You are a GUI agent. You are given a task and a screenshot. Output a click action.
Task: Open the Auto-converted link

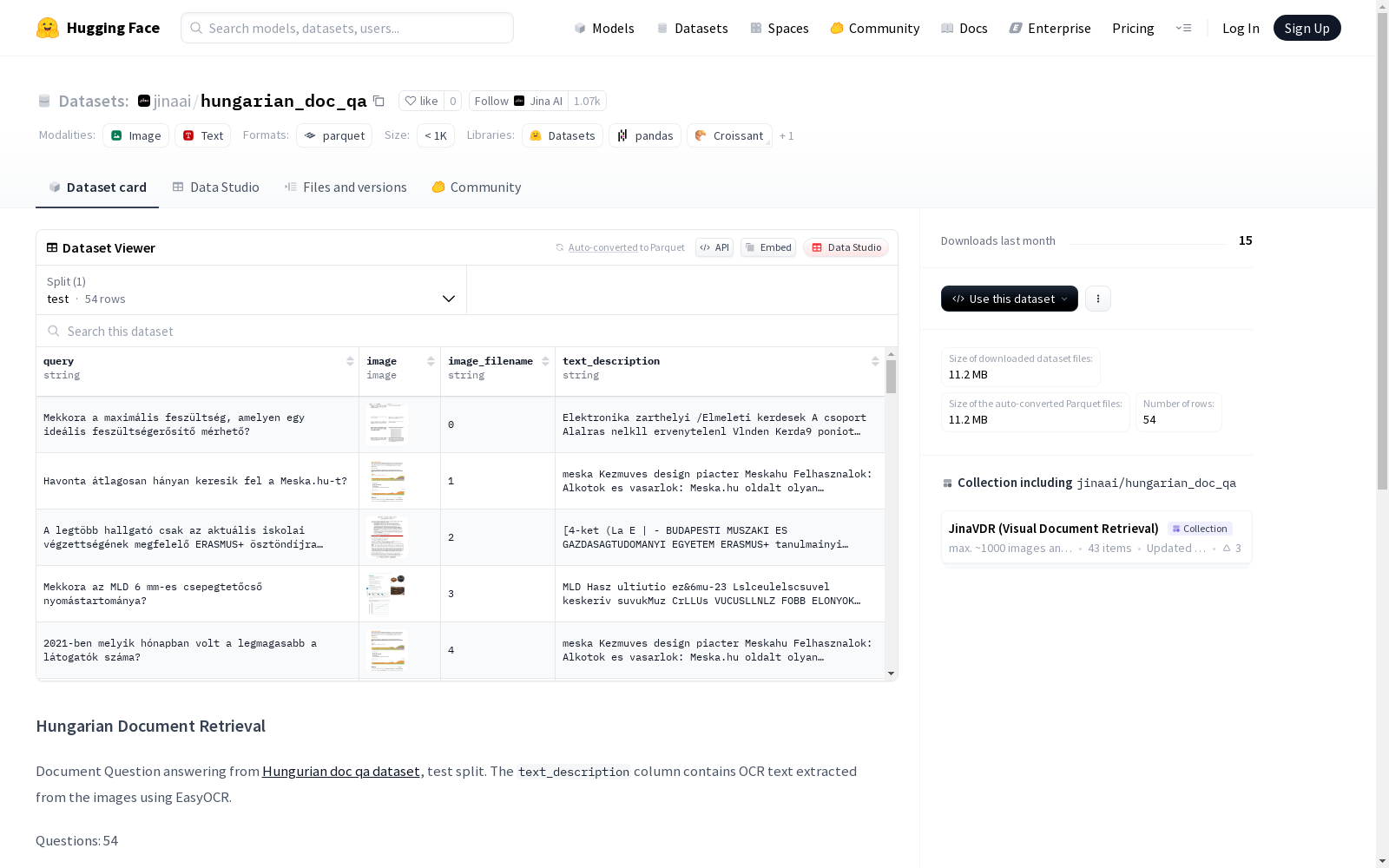[602, 247]
